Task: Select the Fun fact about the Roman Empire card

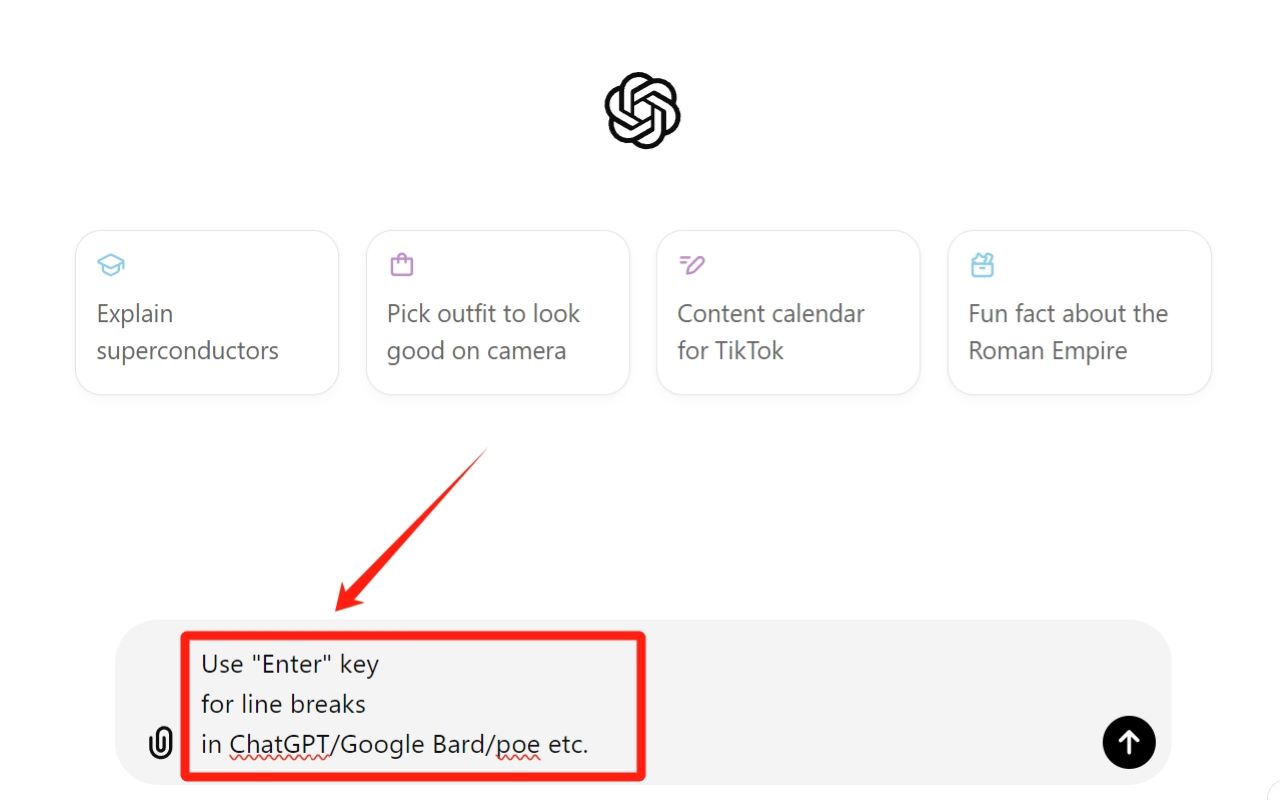Action: (x=1079, y=312)
